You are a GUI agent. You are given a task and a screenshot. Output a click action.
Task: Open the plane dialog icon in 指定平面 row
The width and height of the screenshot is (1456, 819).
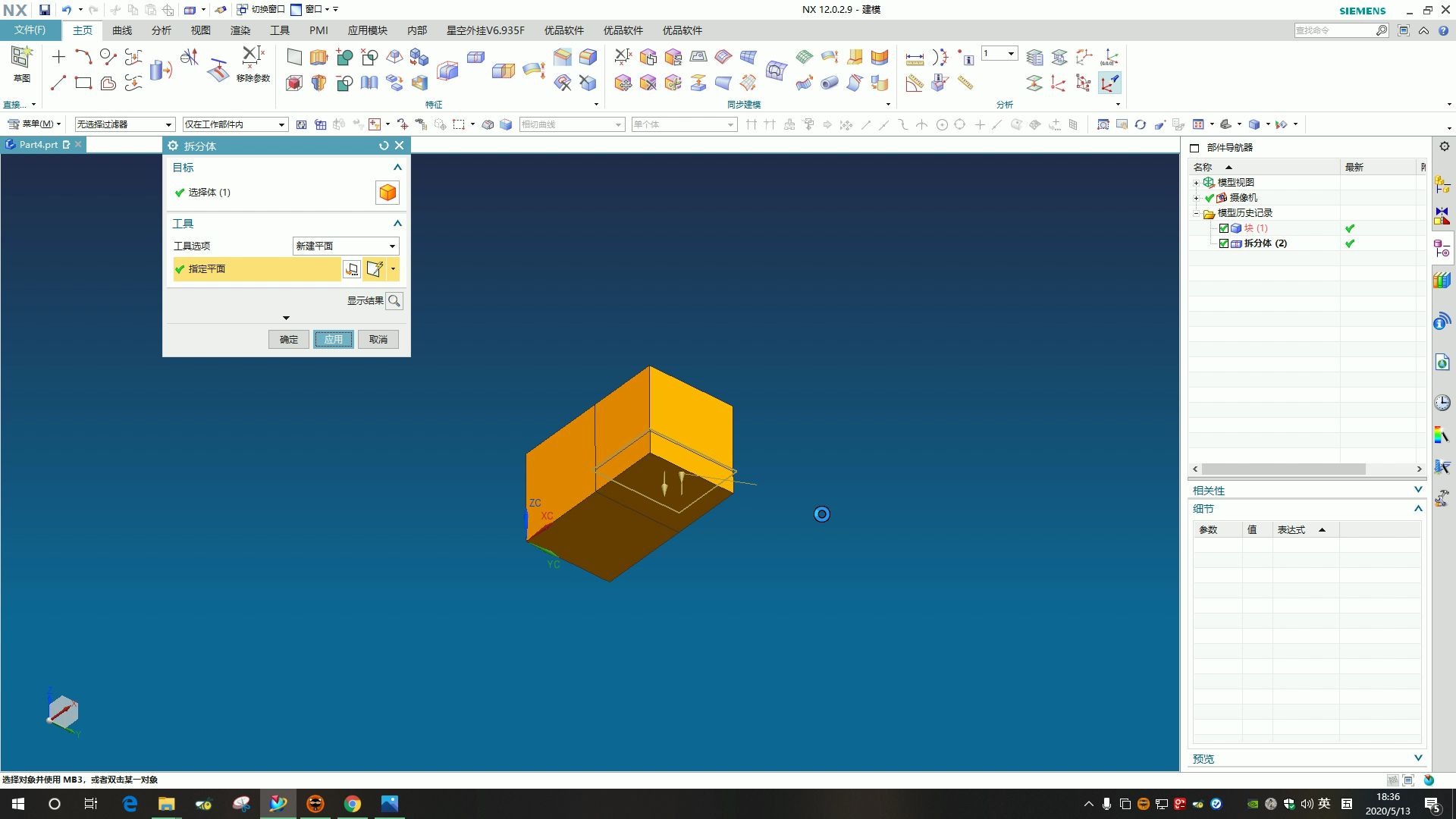(352, 269)
